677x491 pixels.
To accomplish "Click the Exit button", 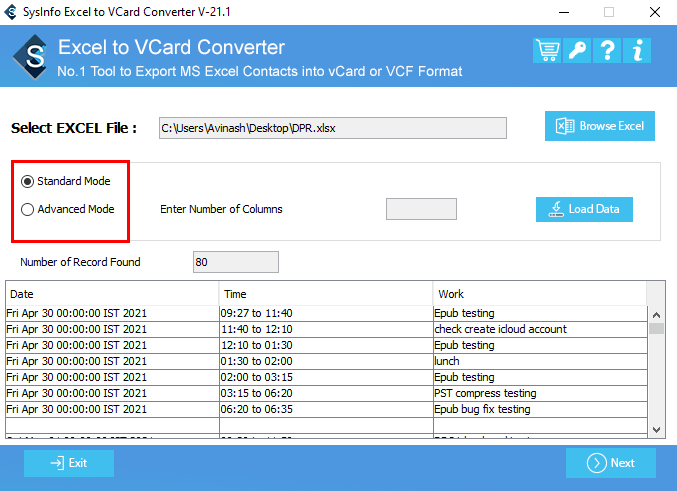I will pos(69,463).
